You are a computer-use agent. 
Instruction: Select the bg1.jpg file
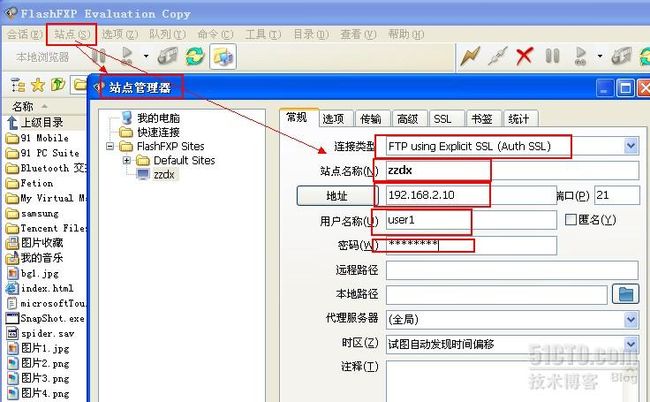[39, 274]
